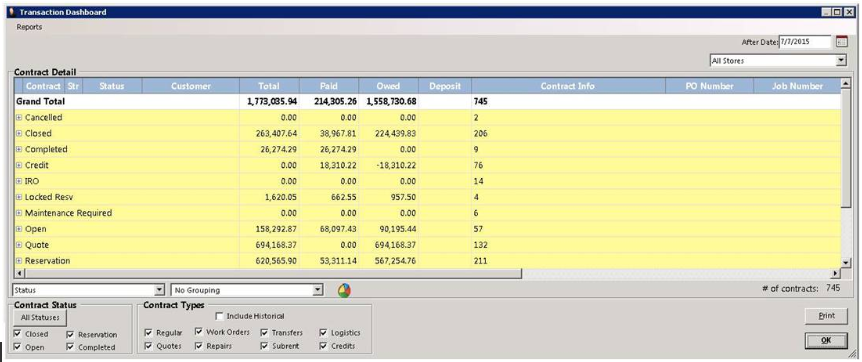Expand the Reservation status group
This screenshot has height=362, width=862.
19,261
